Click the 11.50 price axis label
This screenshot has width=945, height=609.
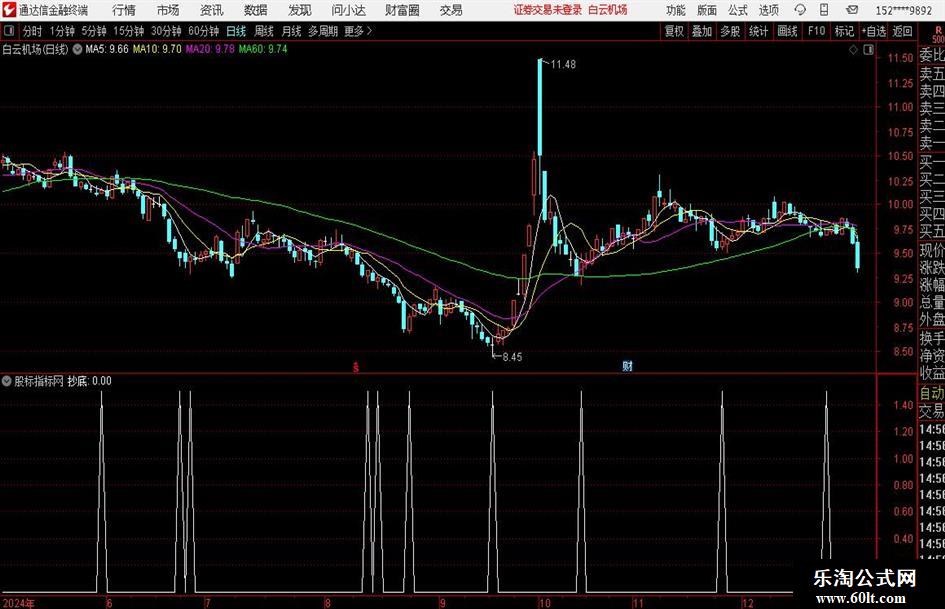coord(900,58)
